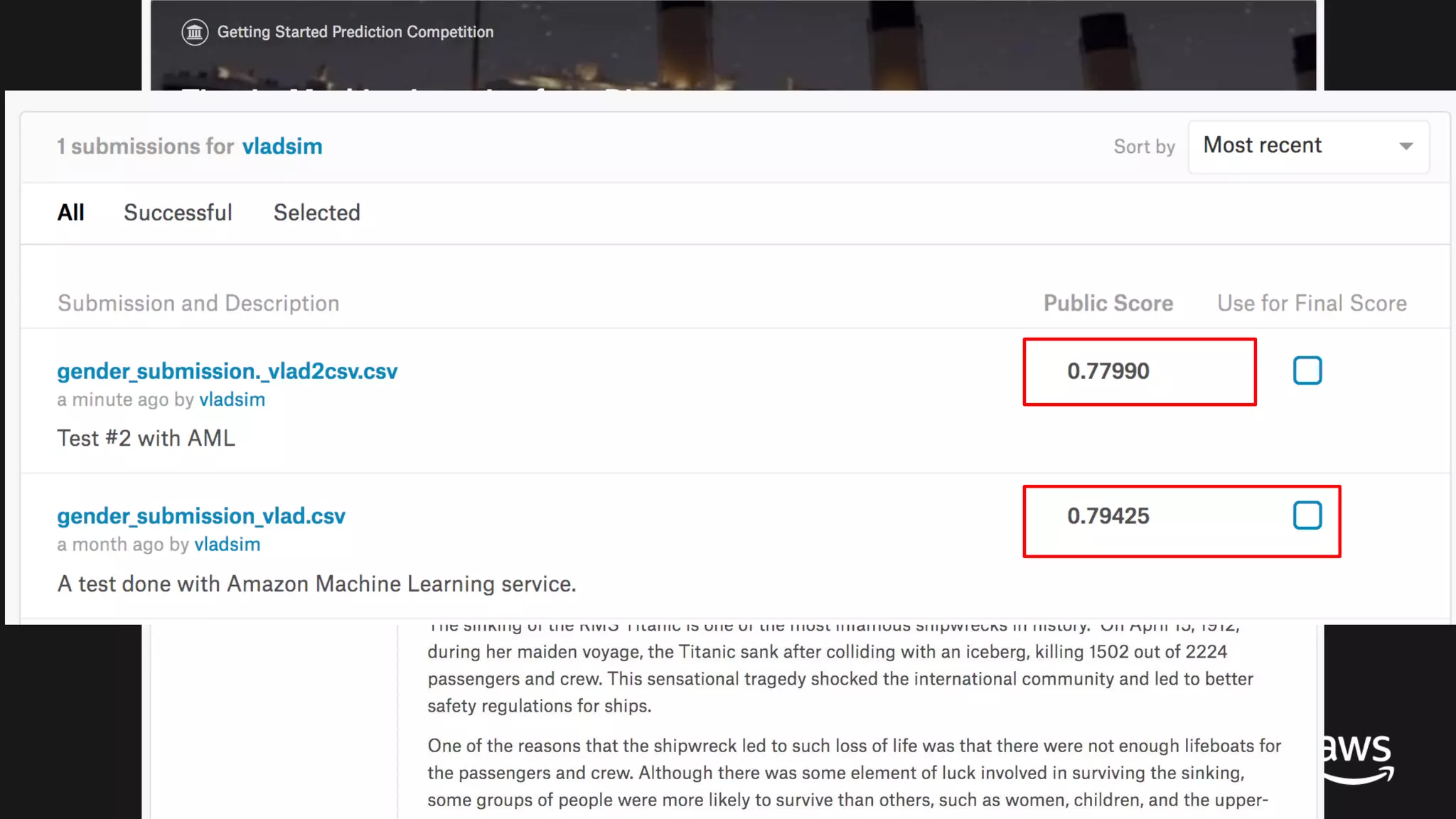Click vladsim author link under month-old submission
1456x819 pixels.
227,545
